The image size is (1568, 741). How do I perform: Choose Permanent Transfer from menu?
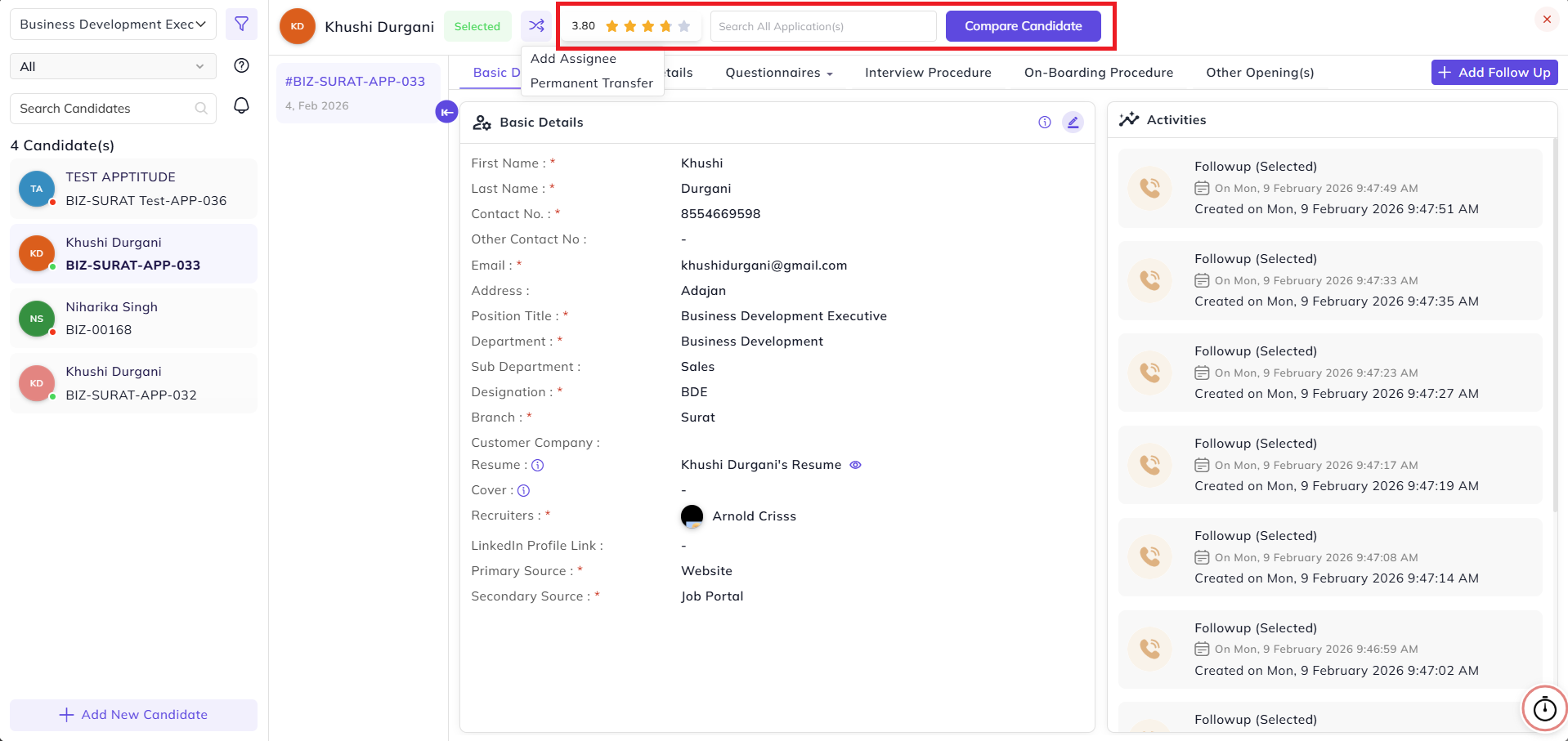pos(592,83)
